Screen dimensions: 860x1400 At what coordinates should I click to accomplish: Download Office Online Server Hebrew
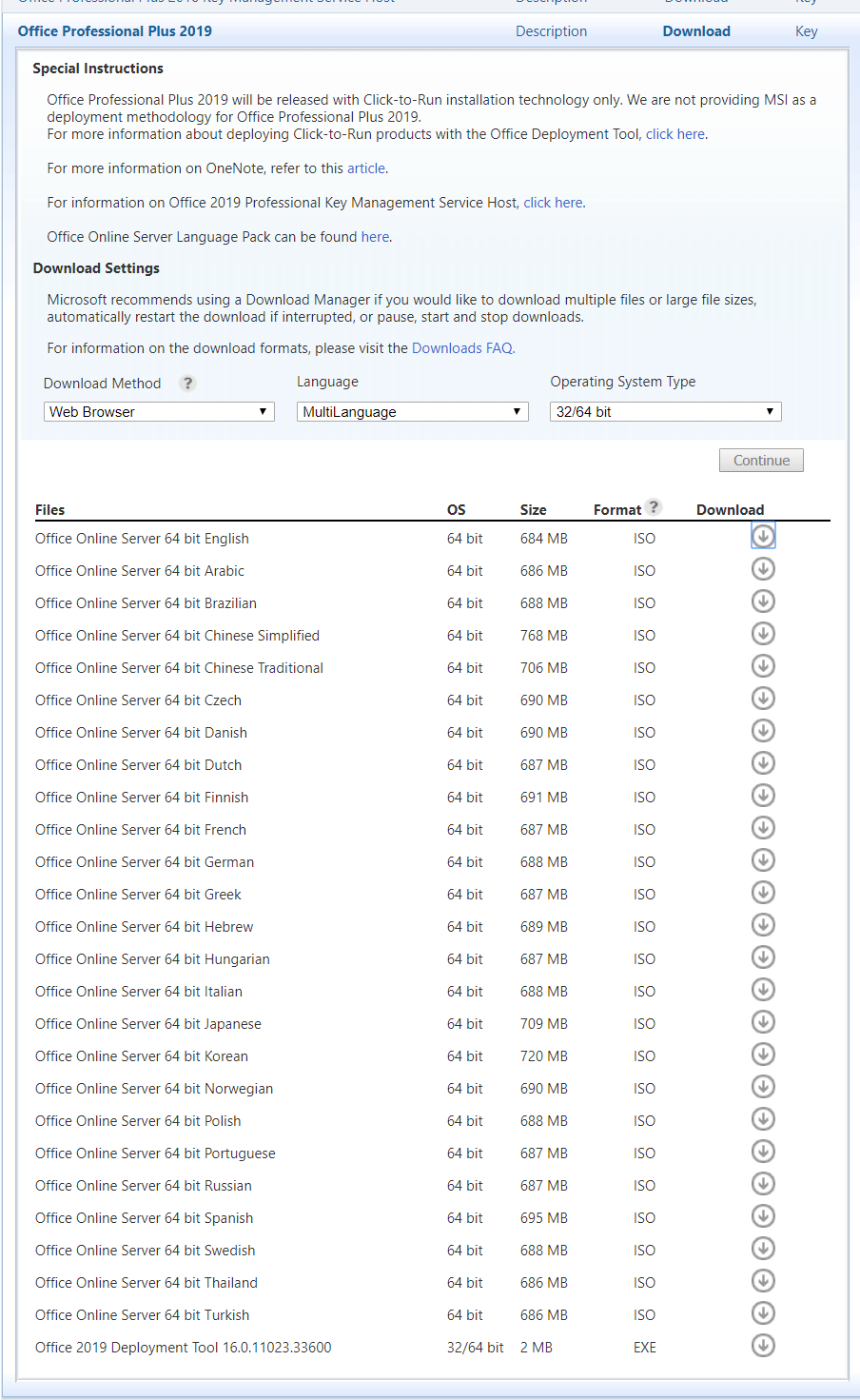click(763, 925)
